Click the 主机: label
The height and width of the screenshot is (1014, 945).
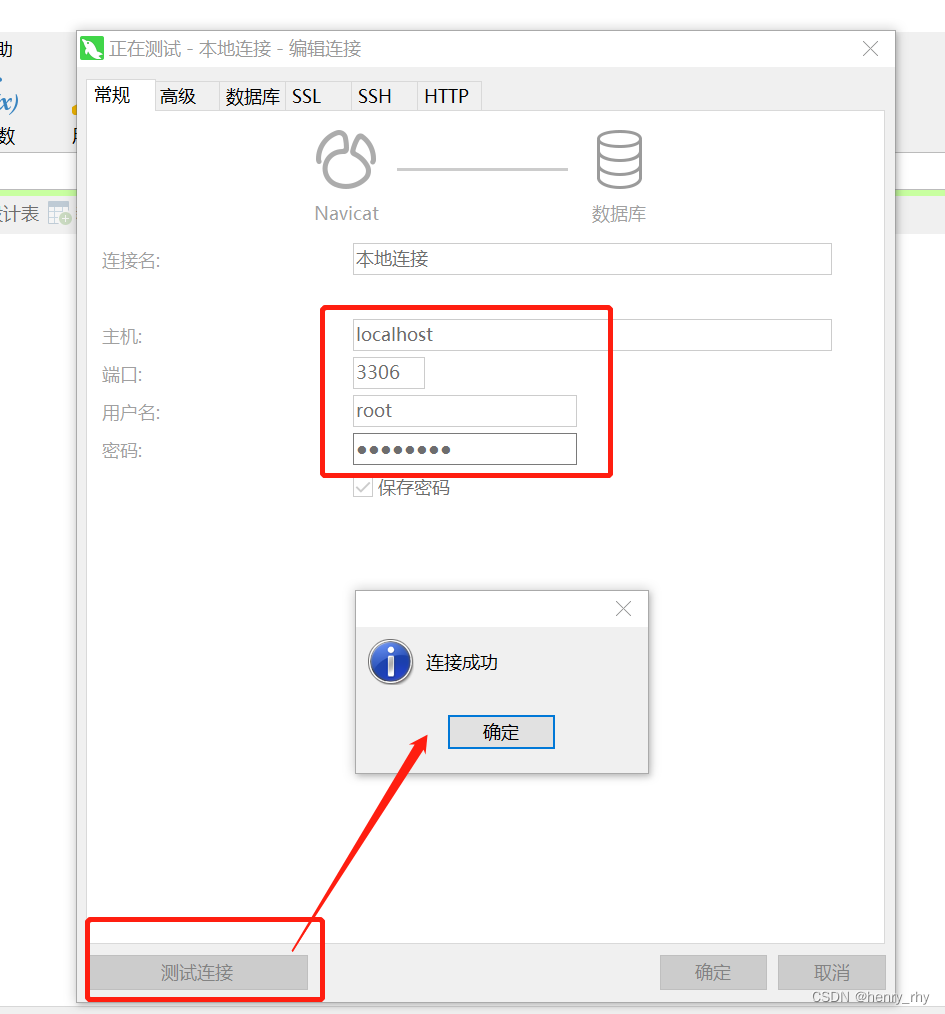pyautogui.click(x=122, y=337)
